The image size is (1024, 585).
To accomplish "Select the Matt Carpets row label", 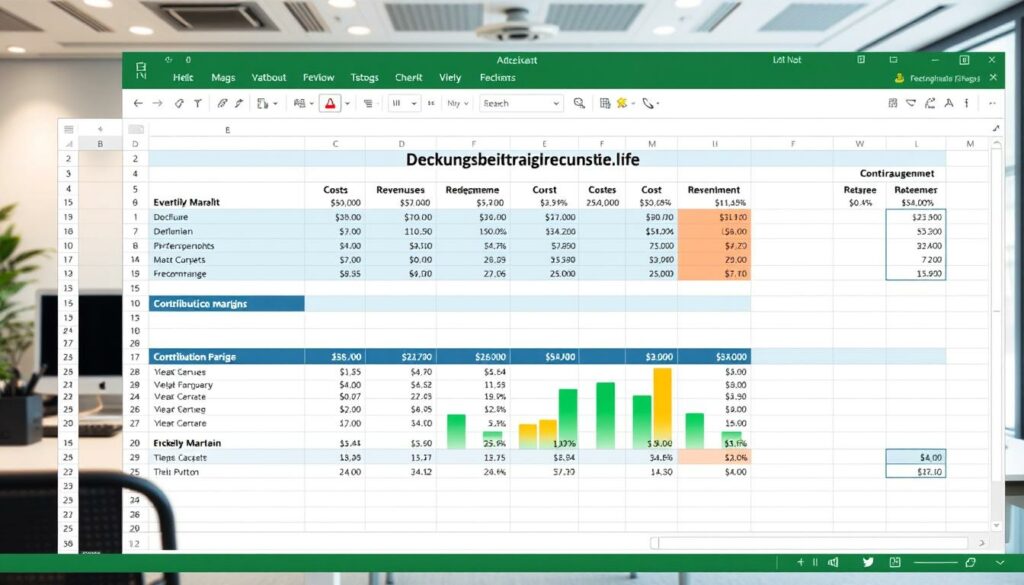I will (180, 260).
